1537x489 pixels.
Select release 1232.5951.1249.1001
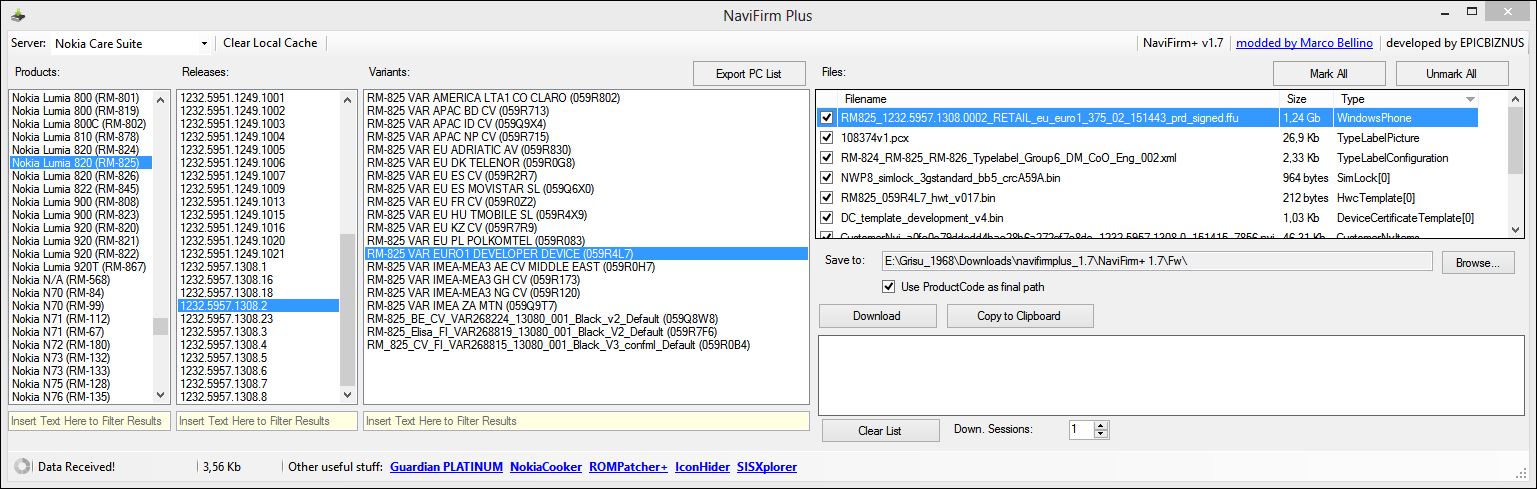point(232,98)
